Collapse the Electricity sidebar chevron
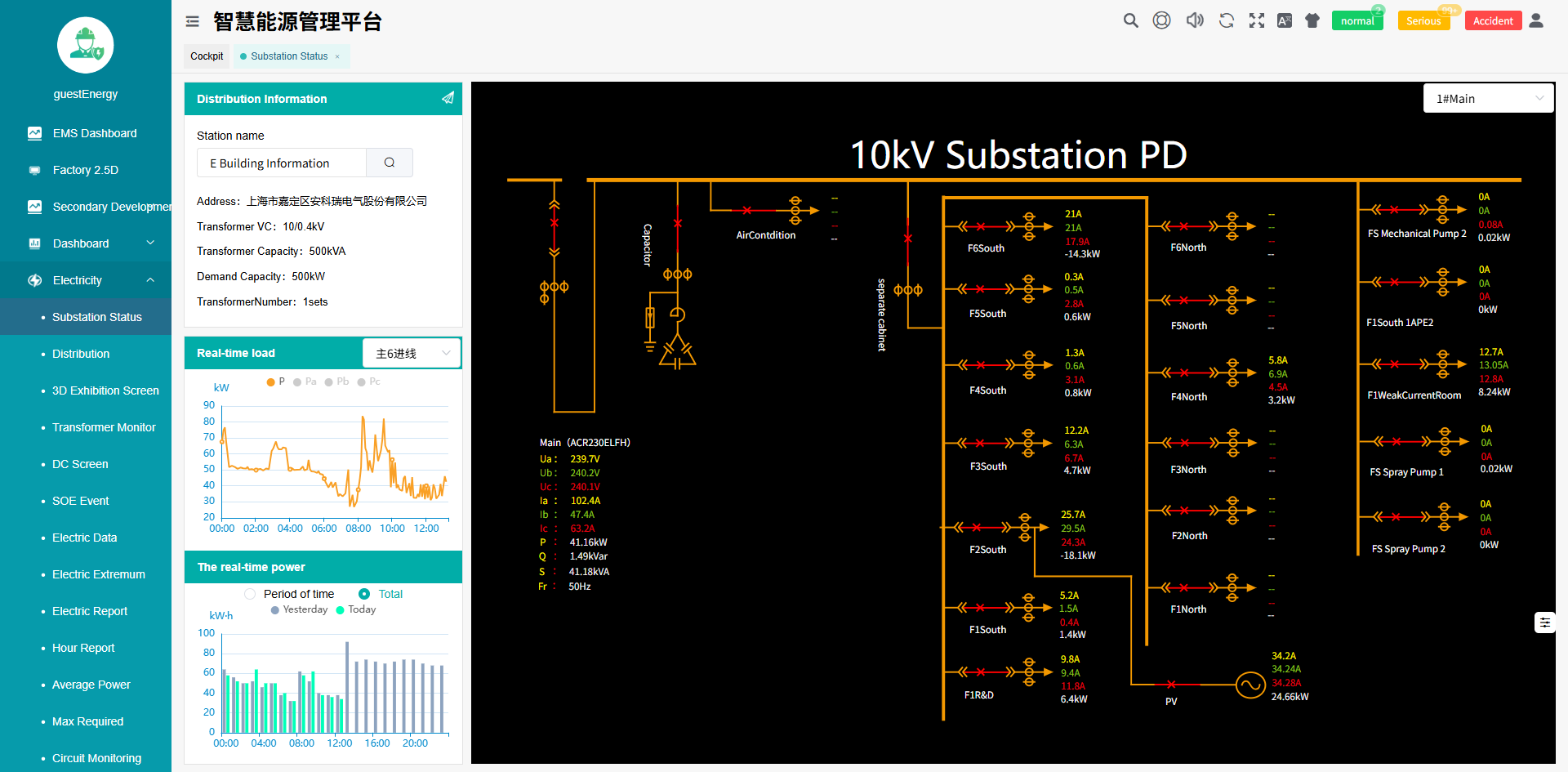This screenshot has width=1568, height=772. tap(150, 279)
